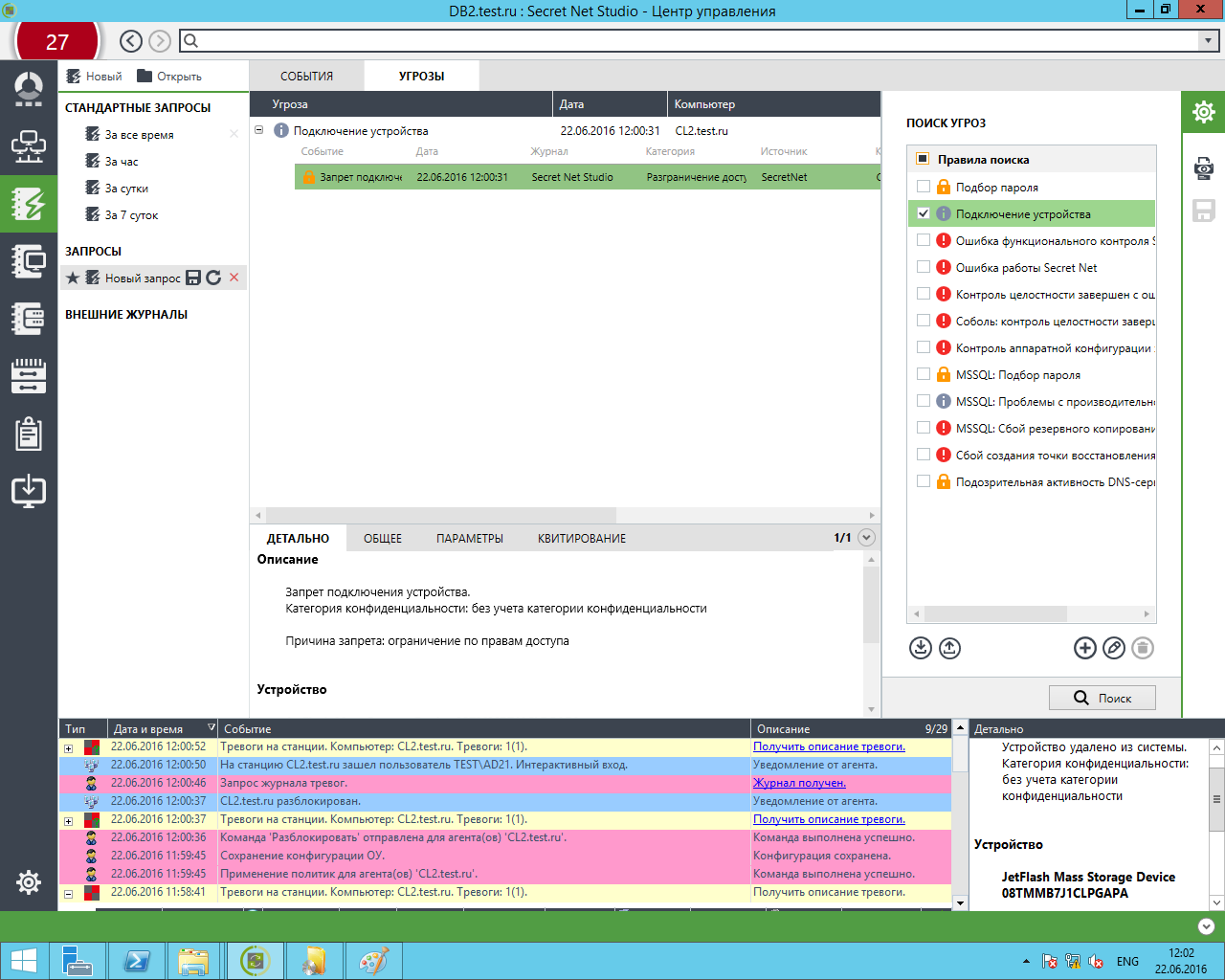The height and width of the screenshot is (980, 1225).
Task: Check the Сбой создания точки восстановления rule
Action: tap(924, 455)
